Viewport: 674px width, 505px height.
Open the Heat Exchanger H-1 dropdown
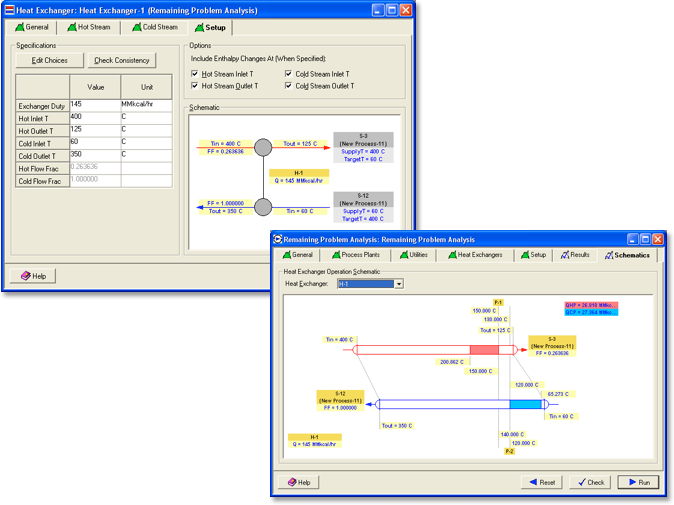point(398,284)
